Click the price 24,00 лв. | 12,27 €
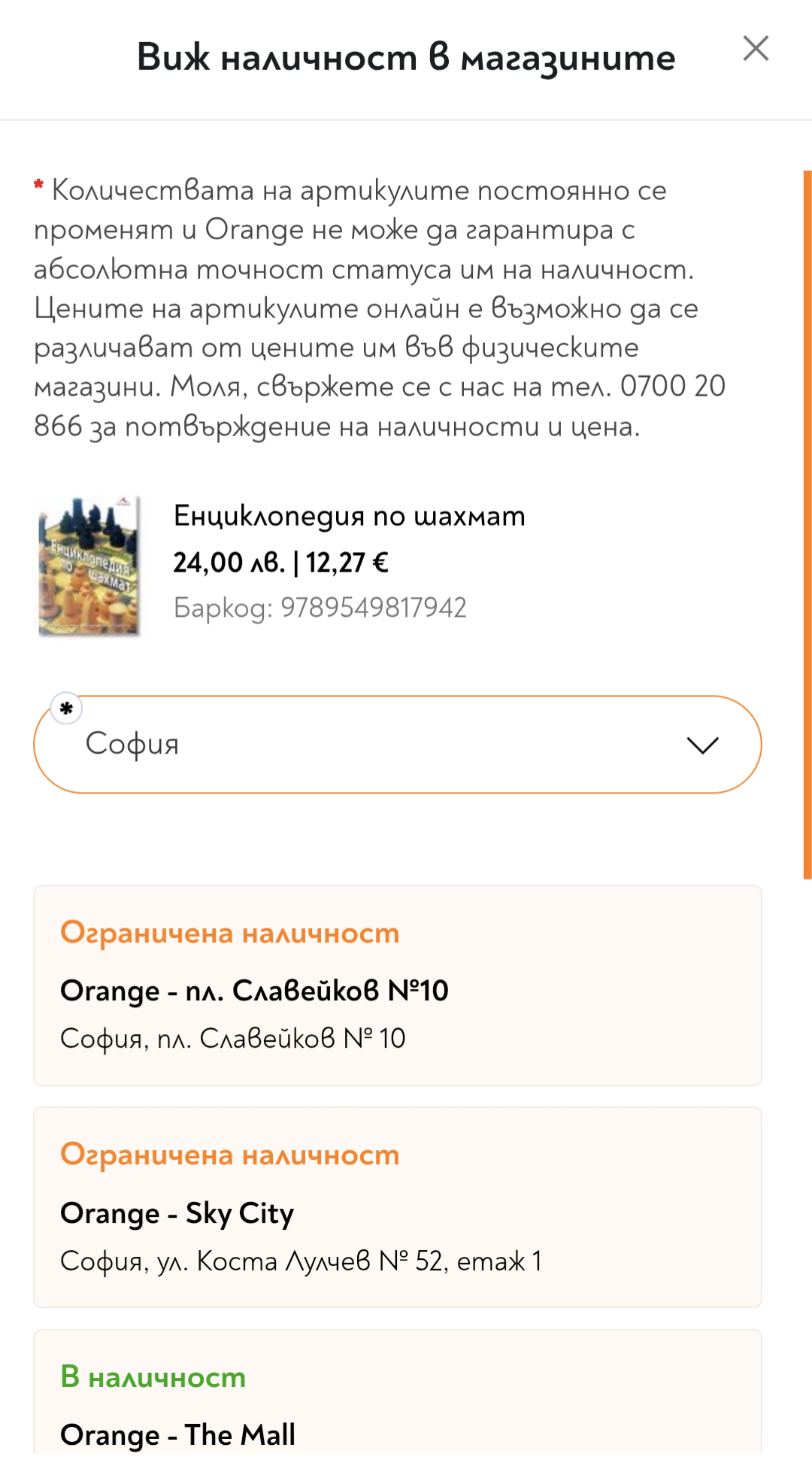This screenshot has width=812, height=1478. pyautogui.click(x=280, y=563)
